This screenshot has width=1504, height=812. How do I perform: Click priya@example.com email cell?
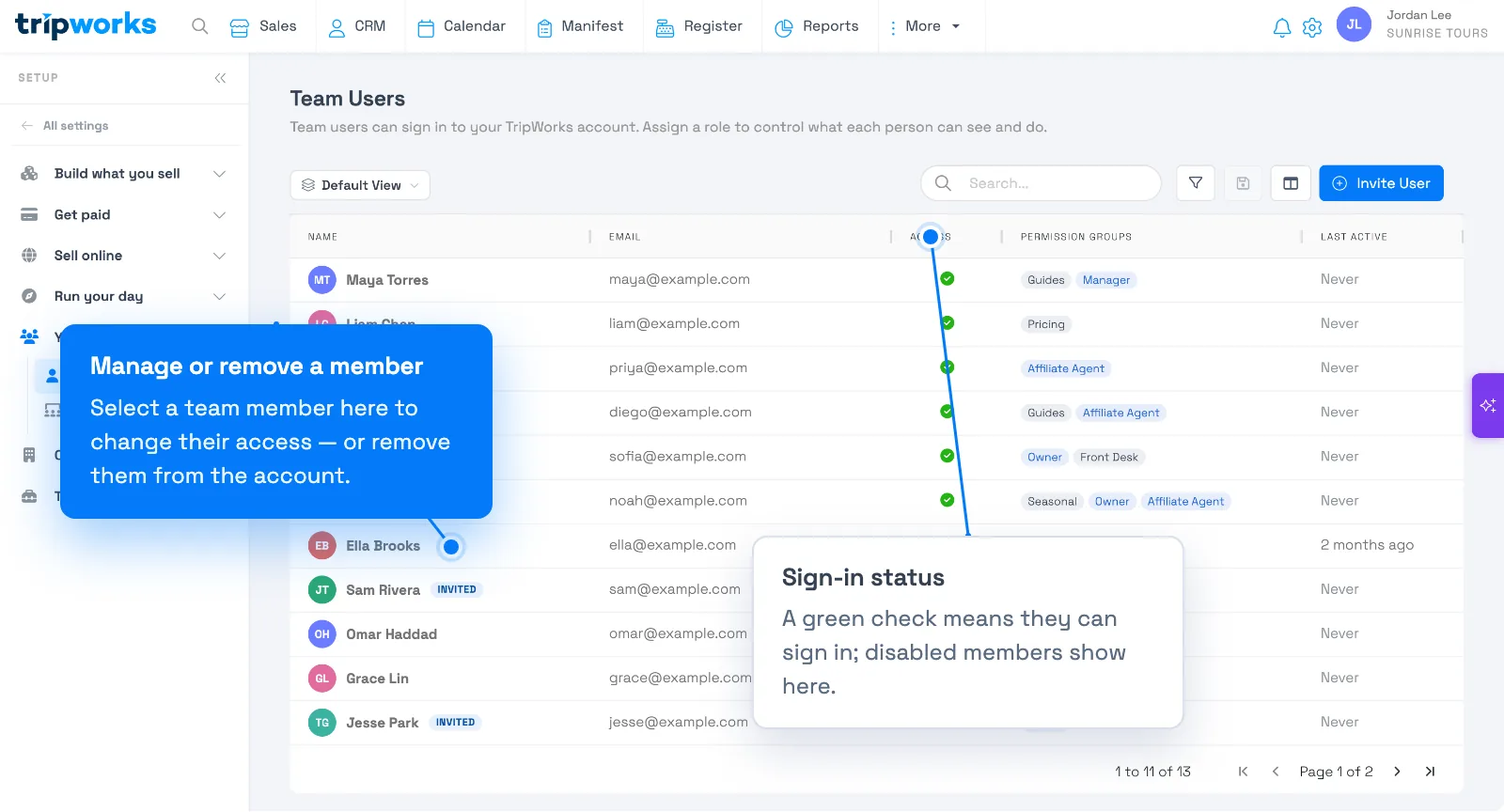pyautogui.click(x=678, y=368)
